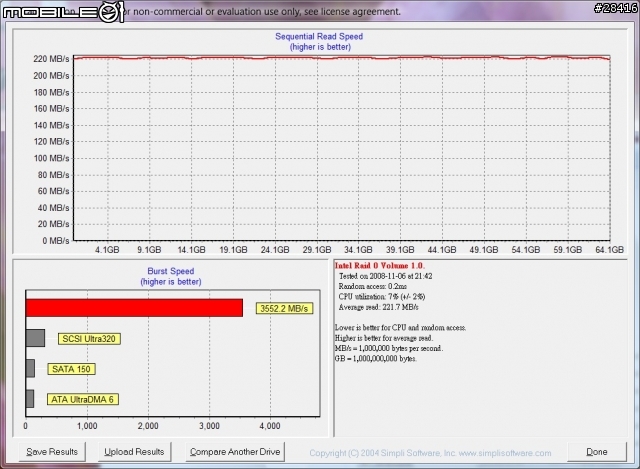Click the SCSI Ultra320 label
The width and height of the screenshot is (640, 469).
click(89, 339)
